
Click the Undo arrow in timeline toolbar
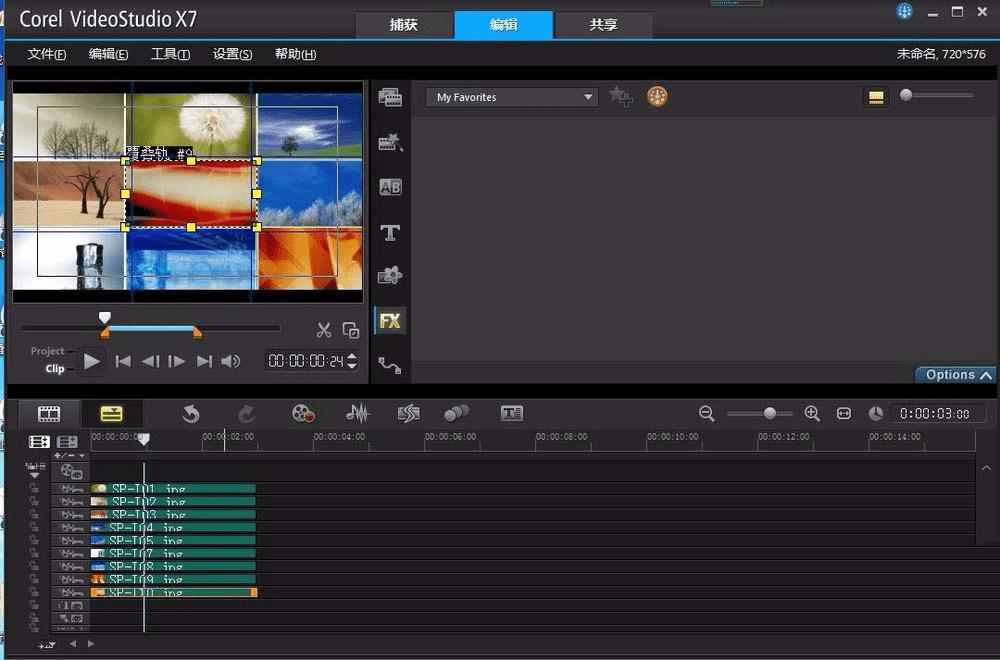[x=190, y=413]
